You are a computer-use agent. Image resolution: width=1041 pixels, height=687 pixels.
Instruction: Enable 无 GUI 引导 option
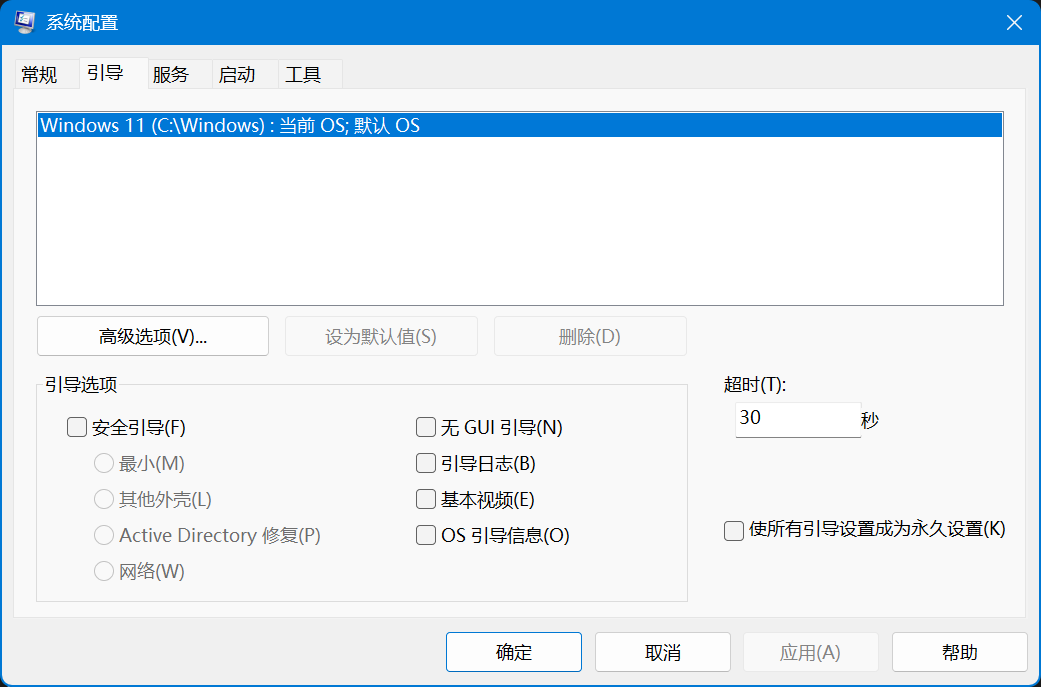pos(425,427)
